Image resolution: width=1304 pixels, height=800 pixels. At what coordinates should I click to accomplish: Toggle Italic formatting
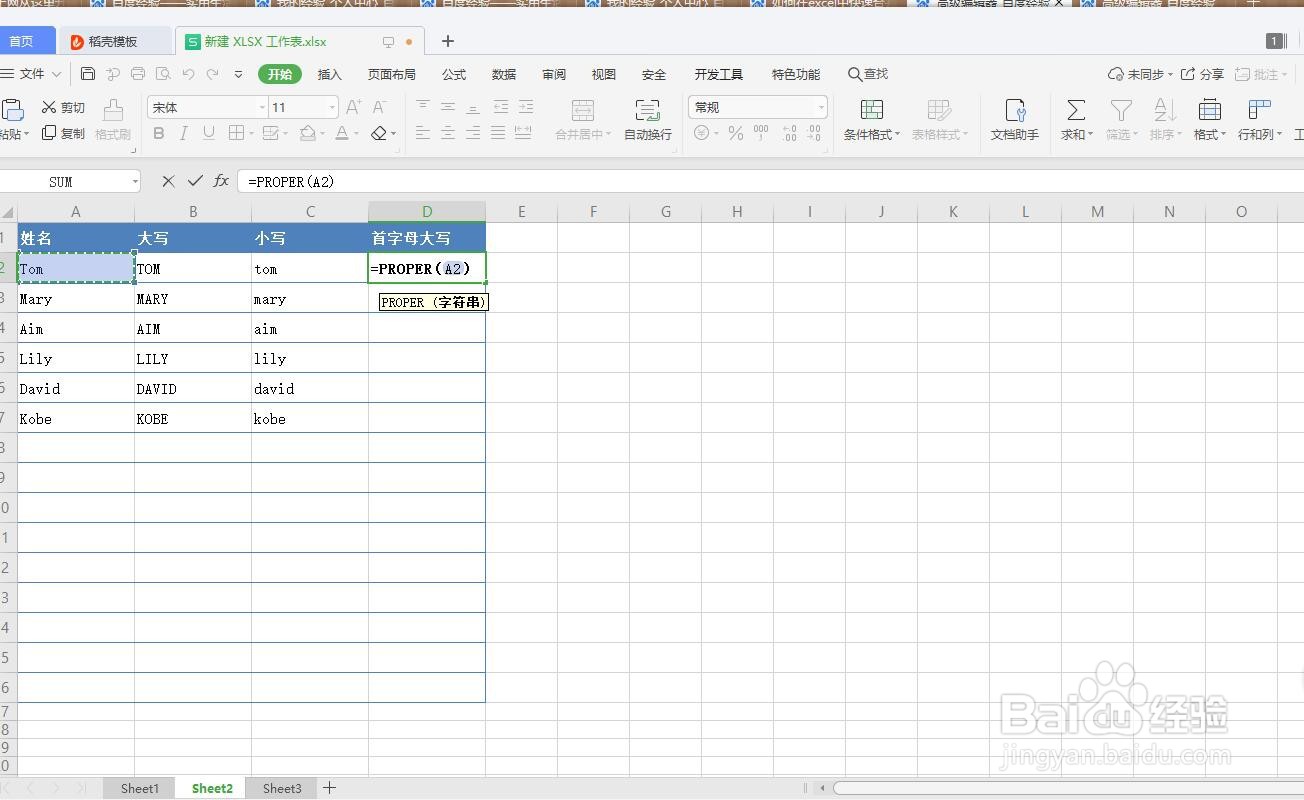click(x=184, y=133)
